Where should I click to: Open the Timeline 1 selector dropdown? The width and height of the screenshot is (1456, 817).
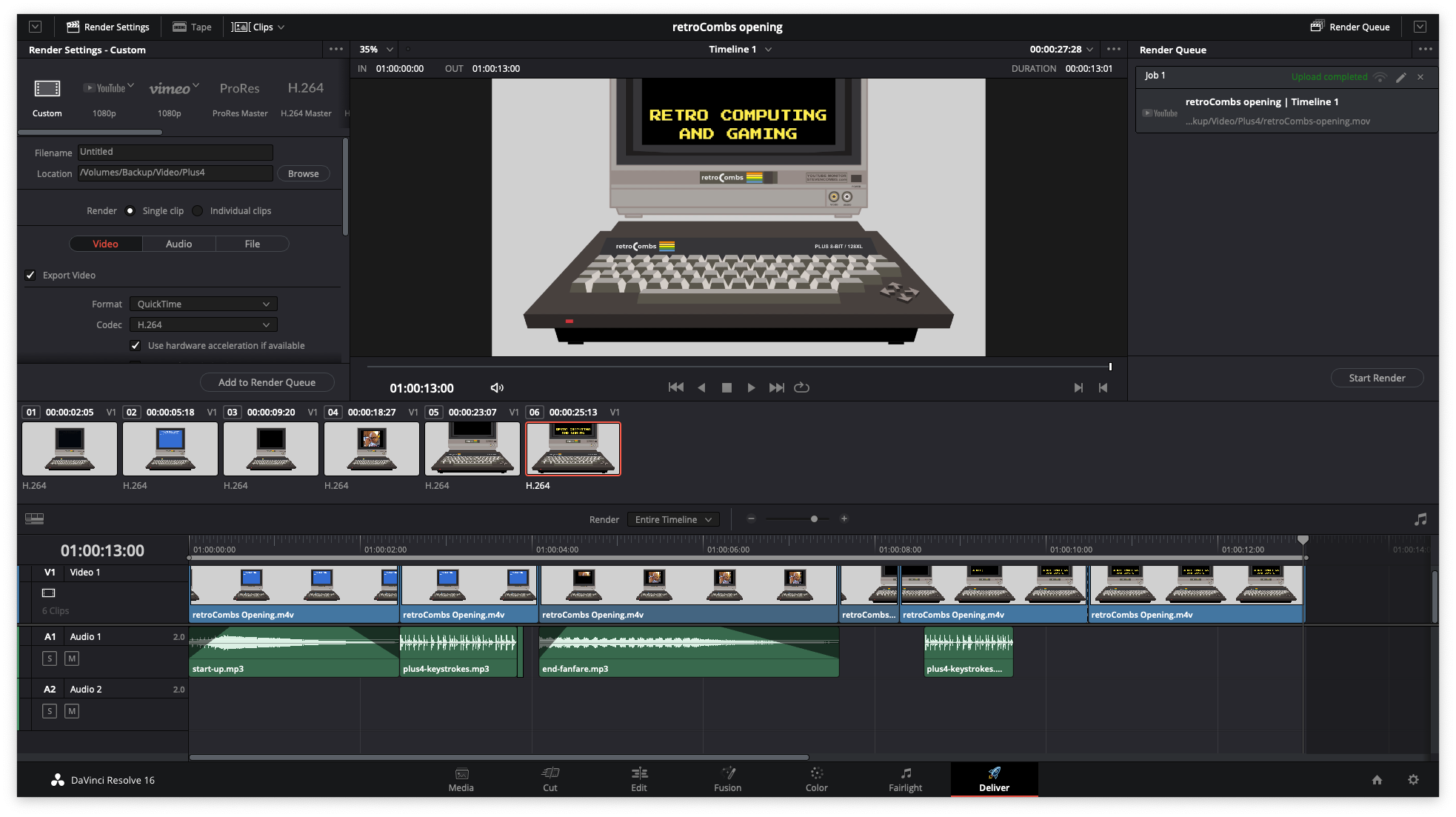pyautogui.click(x=740, y=50)
